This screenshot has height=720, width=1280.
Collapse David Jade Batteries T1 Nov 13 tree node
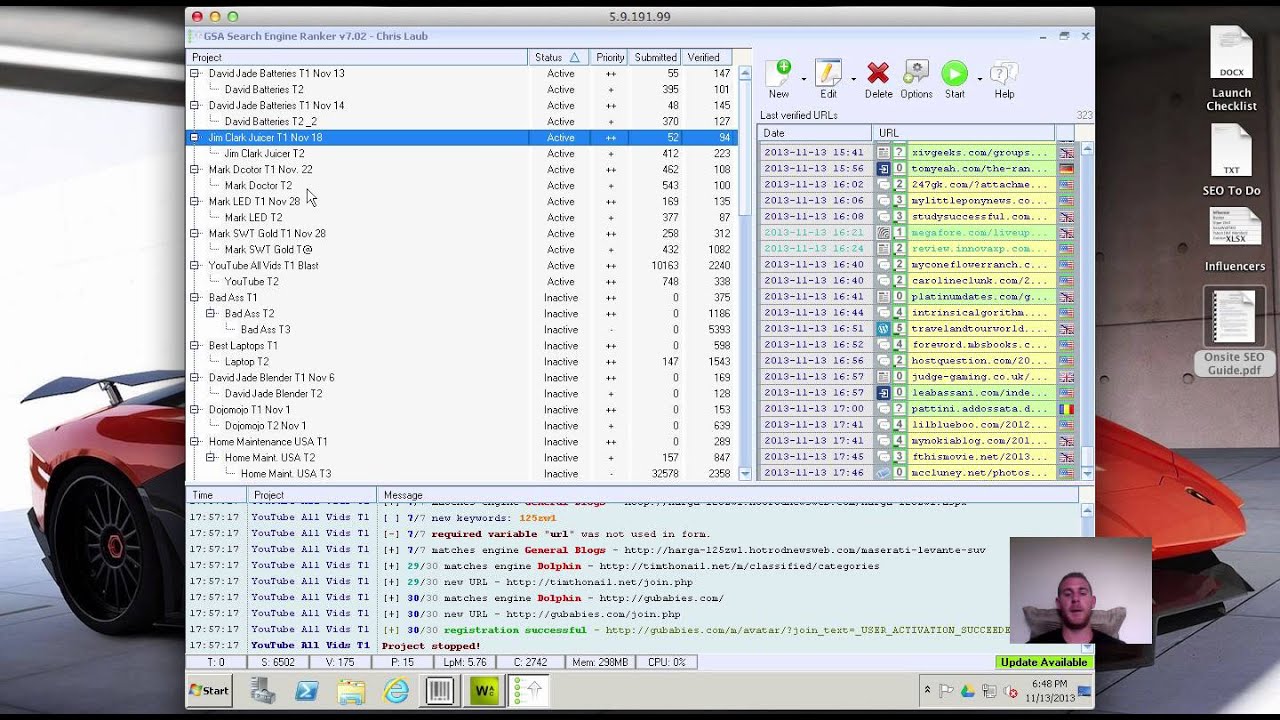coord(194,73)
